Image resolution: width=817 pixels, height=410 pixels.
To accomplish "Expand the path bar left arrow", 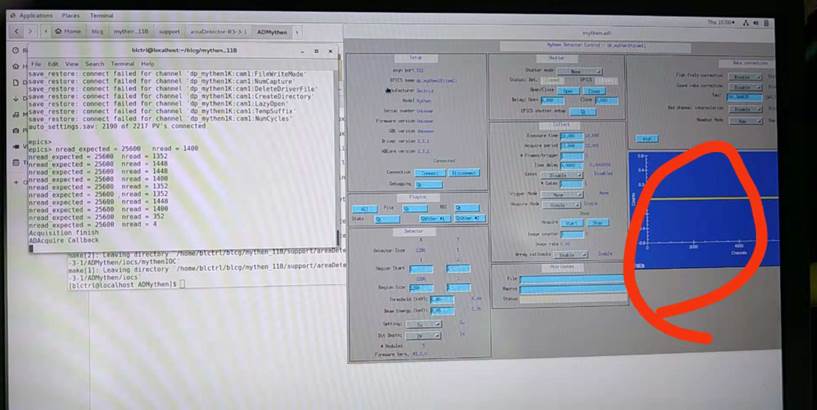I will [x=46, y=31].
